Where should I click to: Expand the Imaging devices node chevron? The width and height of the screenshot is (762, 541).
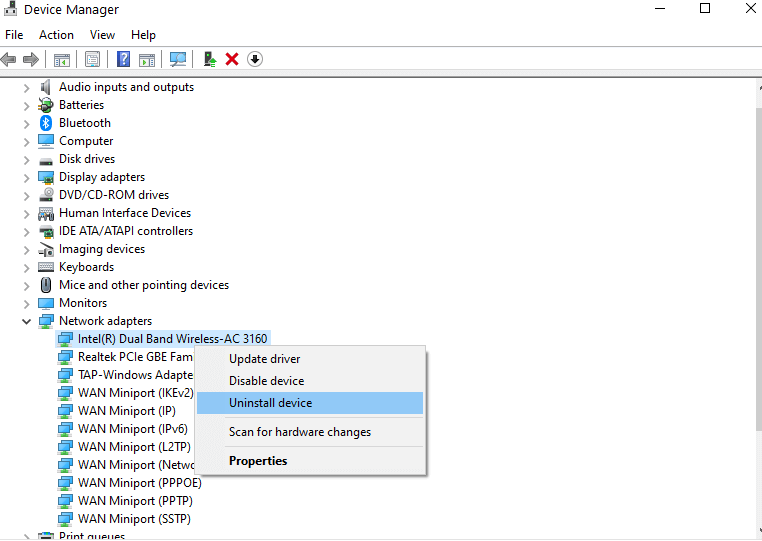26,250
